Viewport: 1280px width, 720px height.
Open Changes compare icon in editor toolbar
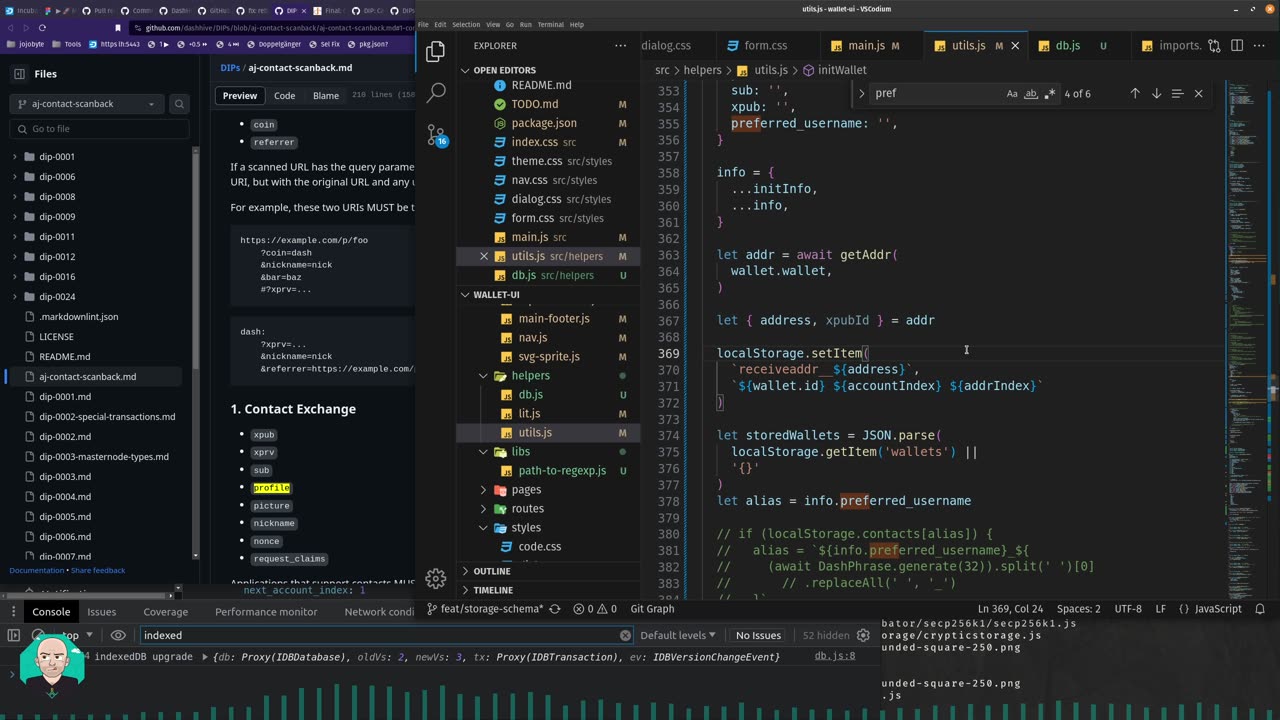click(x=1214, y=46)
